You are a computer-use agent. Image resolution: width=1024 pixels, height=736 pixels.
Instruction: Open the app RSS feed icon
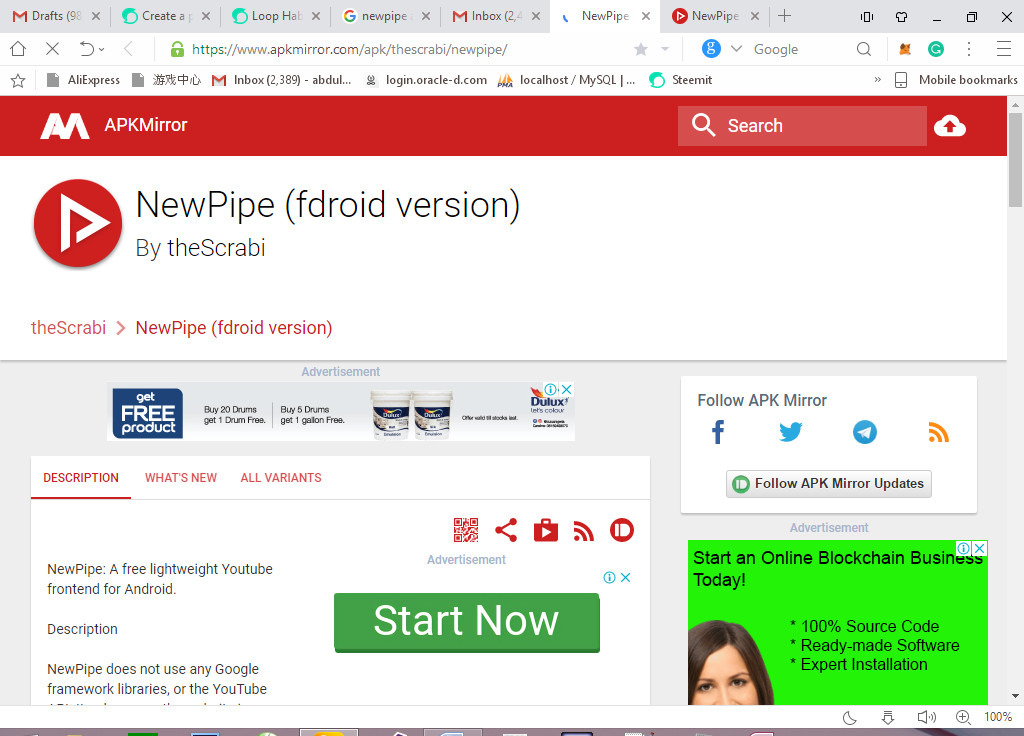point(584,531)
